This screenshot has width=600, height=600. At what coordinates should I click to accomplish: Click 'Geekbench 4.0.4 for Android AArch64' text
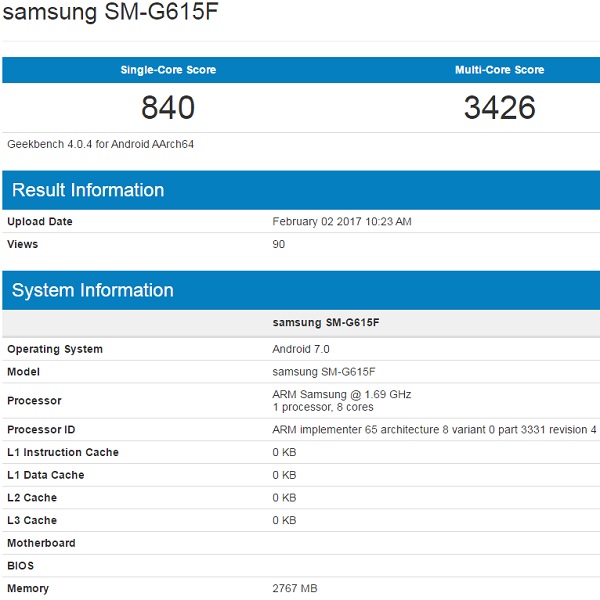[101, 144]
